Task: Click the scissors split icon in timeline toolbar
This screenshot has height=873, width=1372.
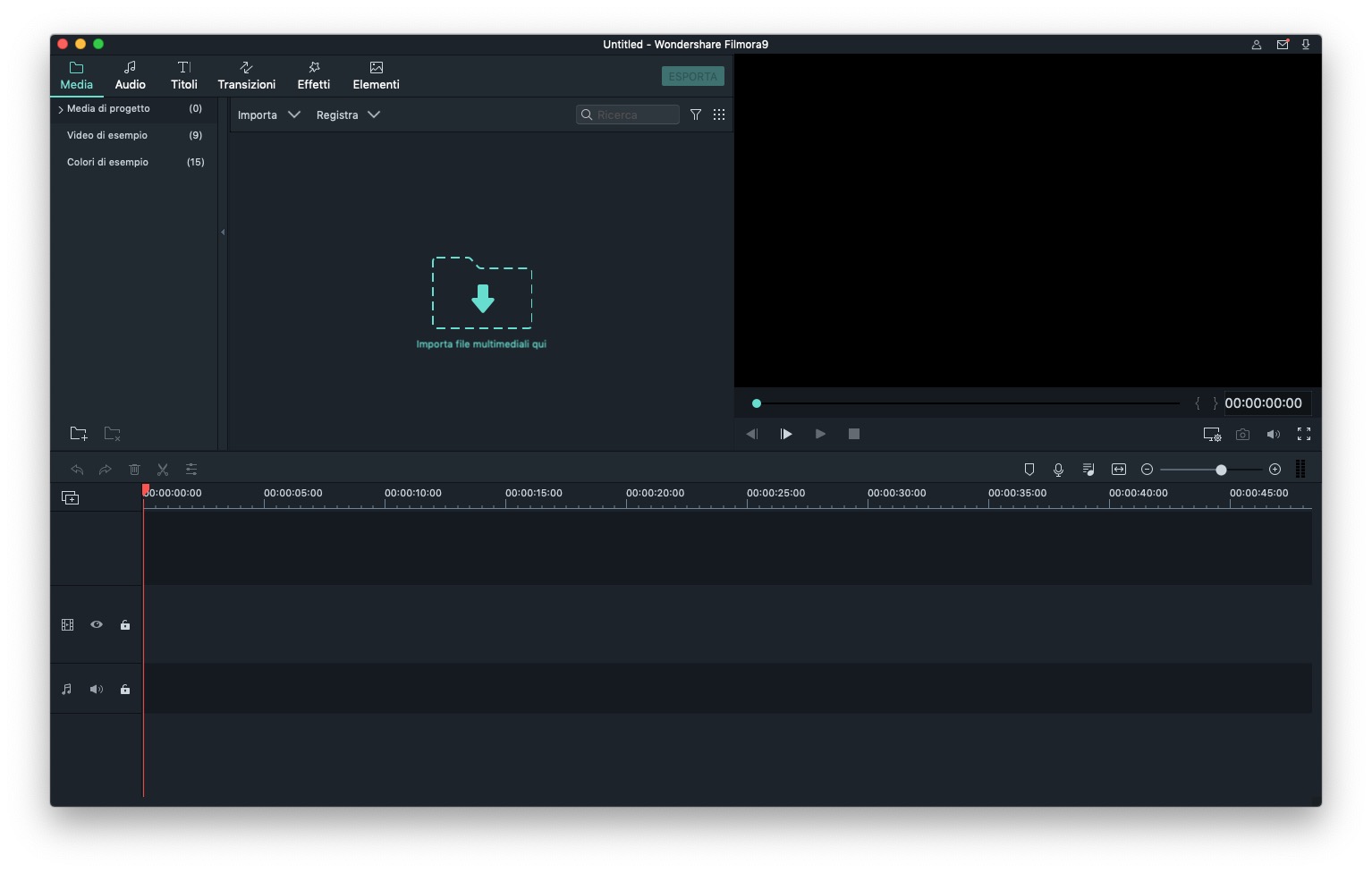Action: click(x=163, y=470)
